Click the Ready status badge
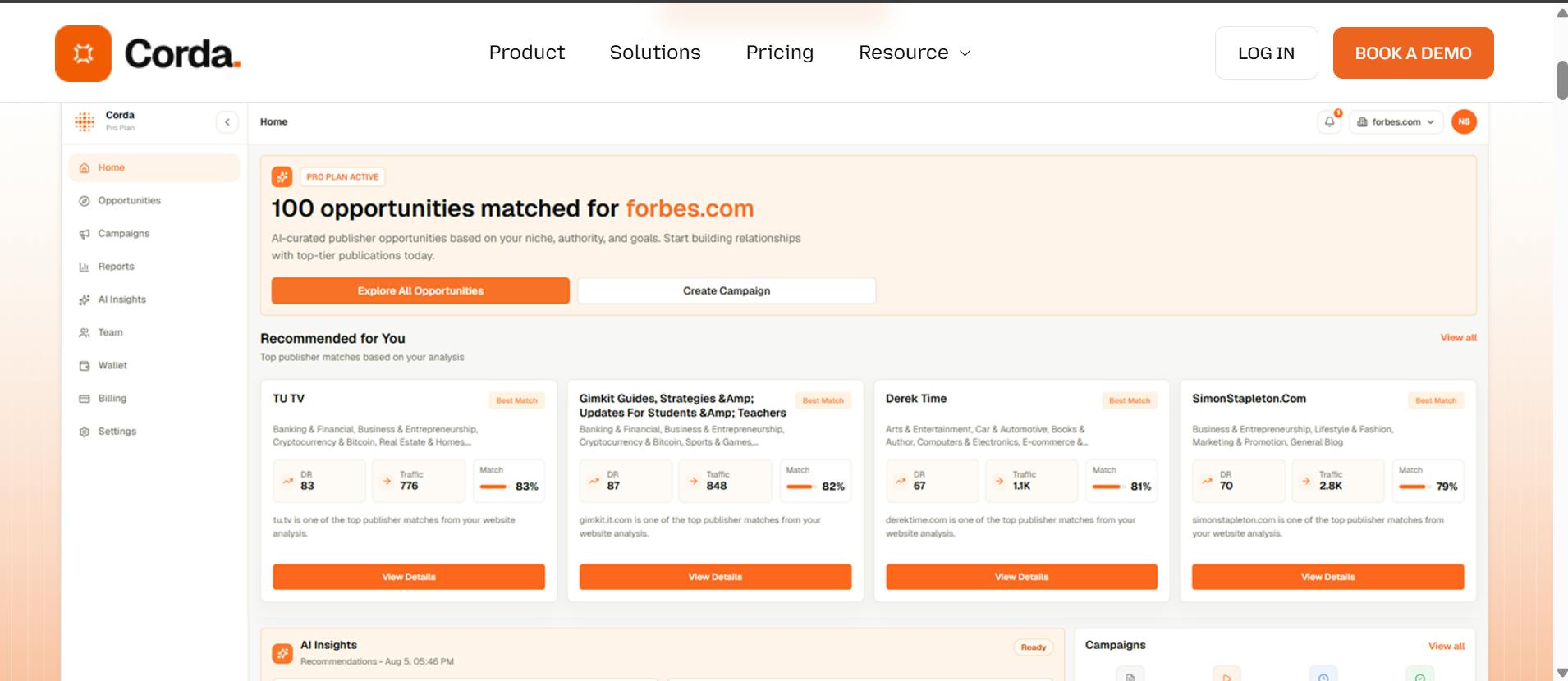The height and width of the screenshot is (681, 1568). tap(1034, 647)
